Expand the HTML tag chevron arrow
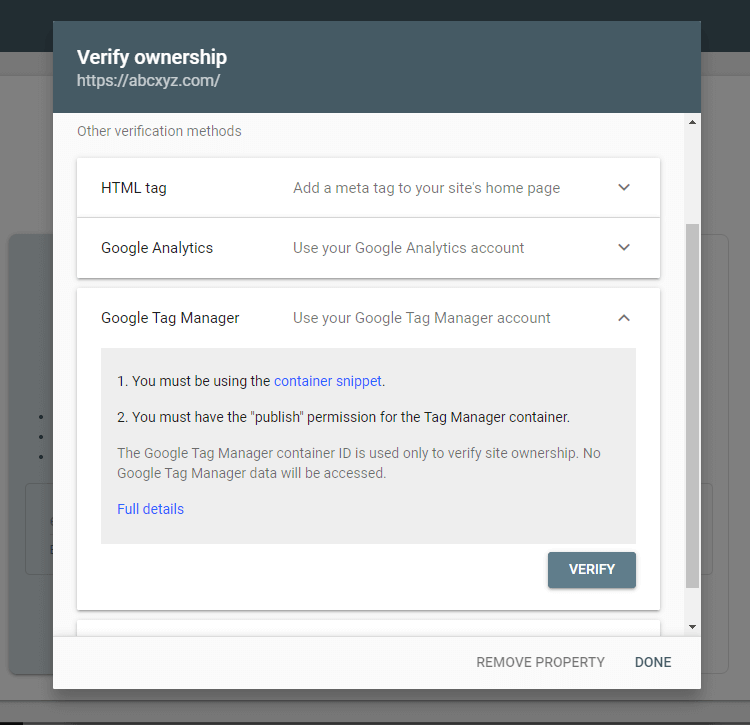This screenshot has width=750, height=725. pos(624,187)
